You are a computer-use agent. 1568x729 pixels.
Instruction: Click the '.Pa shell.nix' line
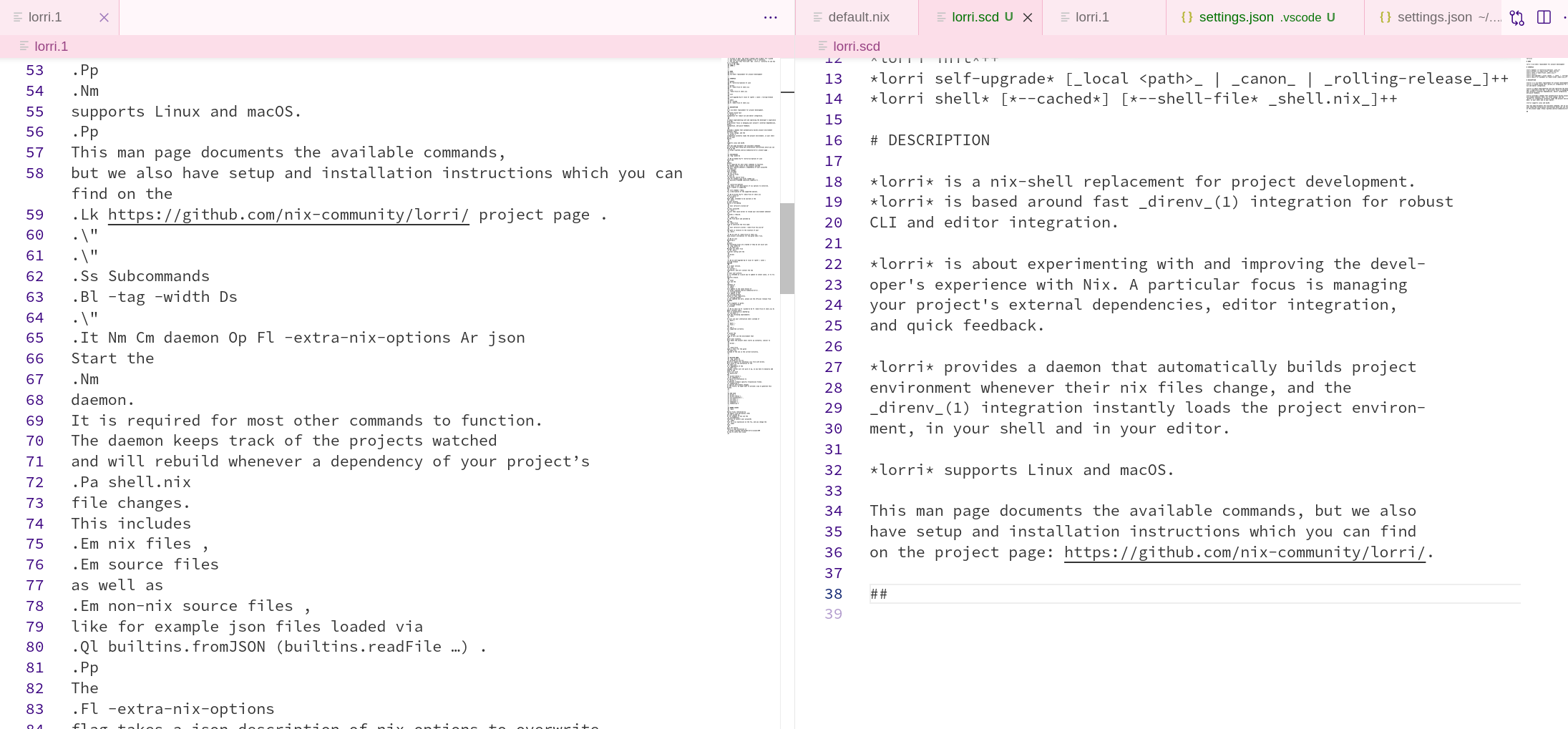[x=131, y=482]
